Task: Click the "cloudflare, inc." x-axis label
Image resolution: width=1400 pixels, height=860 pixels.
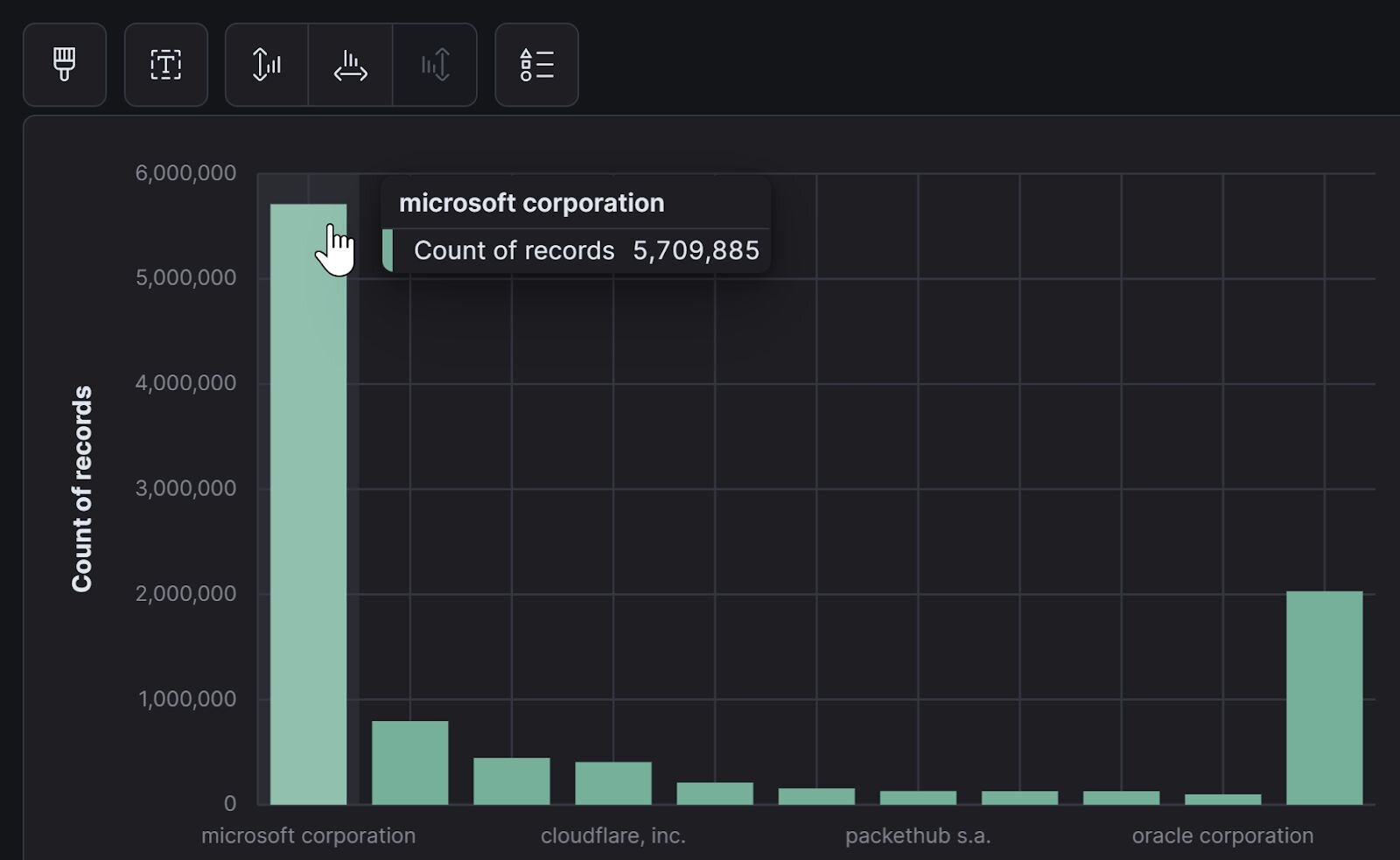Action: pyautogui.click(x=613, y=836)
